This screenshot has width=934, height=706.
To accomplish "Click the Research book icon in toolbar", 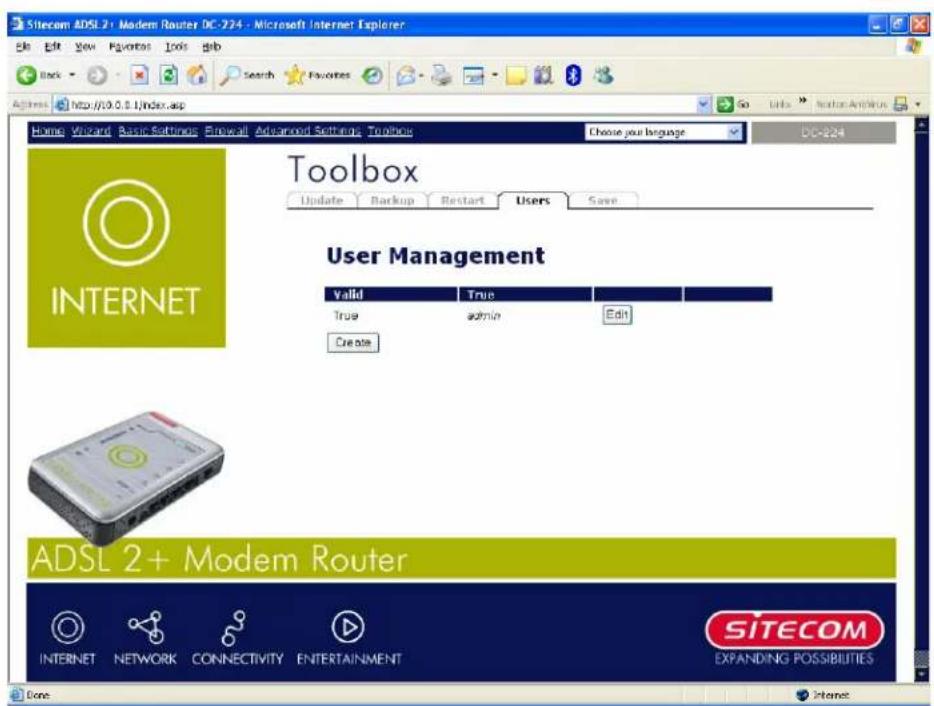I will click(x=543, y=76).
